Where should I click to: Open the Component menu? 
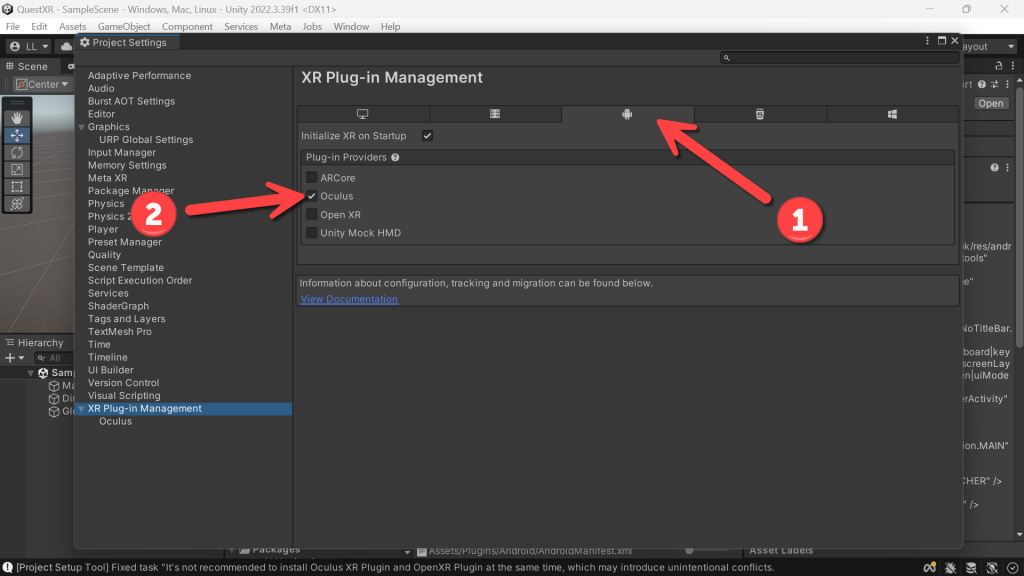click(187, 26)
